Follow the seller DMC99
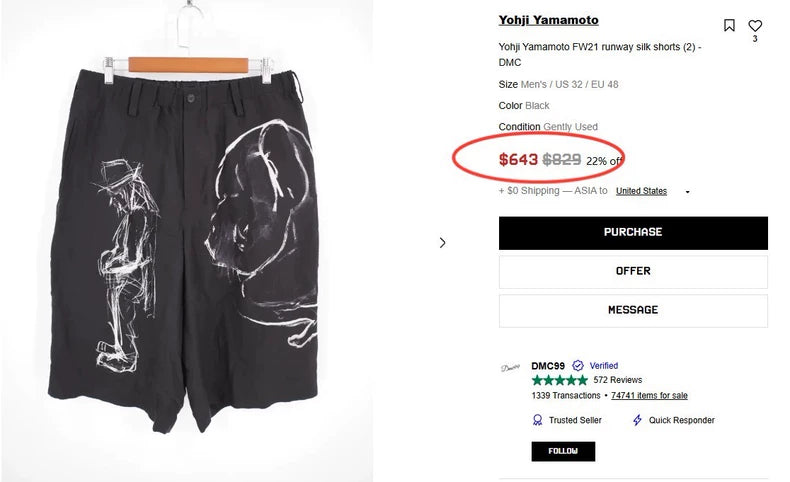 coord(563,451)
